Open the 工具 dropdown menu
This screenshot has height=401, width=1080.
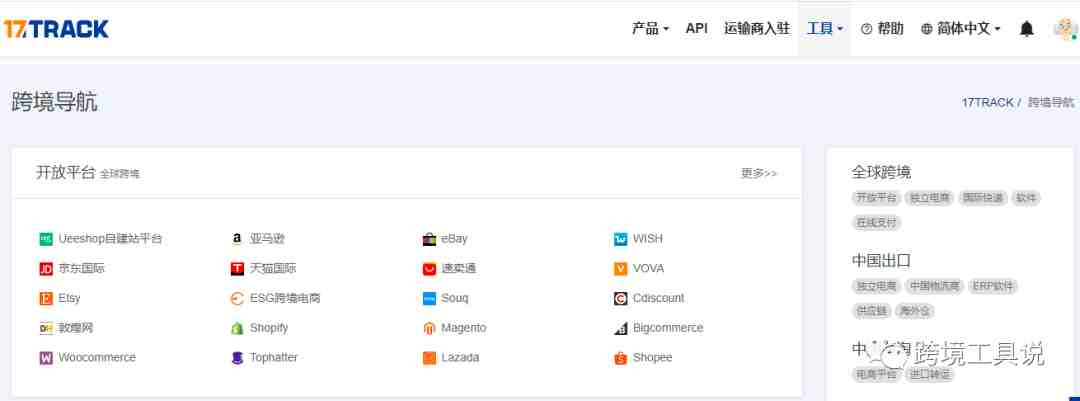click(825, 29)
